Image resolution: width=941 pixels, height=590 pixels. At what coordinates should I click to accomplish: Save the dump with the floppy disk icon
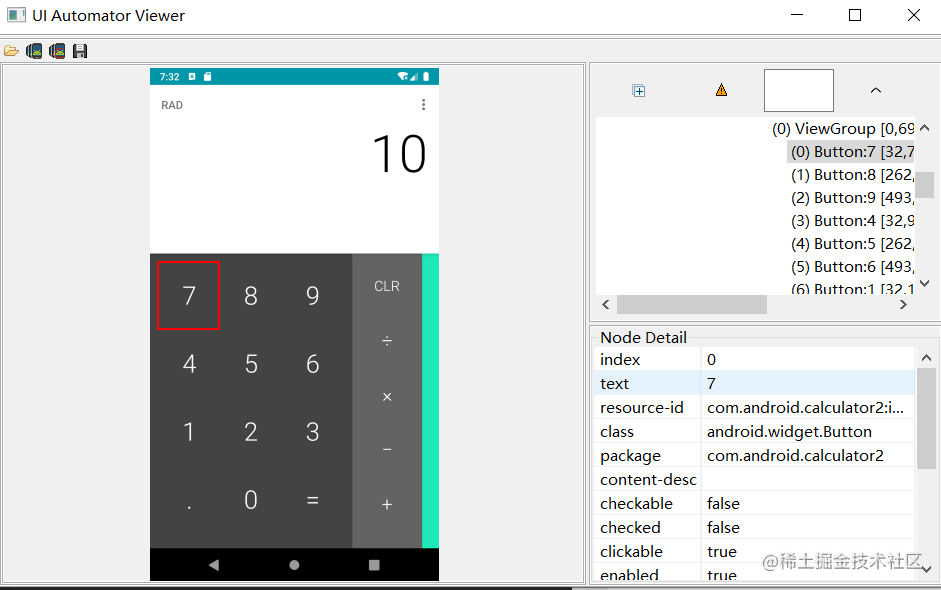click(x=80, y=51)
